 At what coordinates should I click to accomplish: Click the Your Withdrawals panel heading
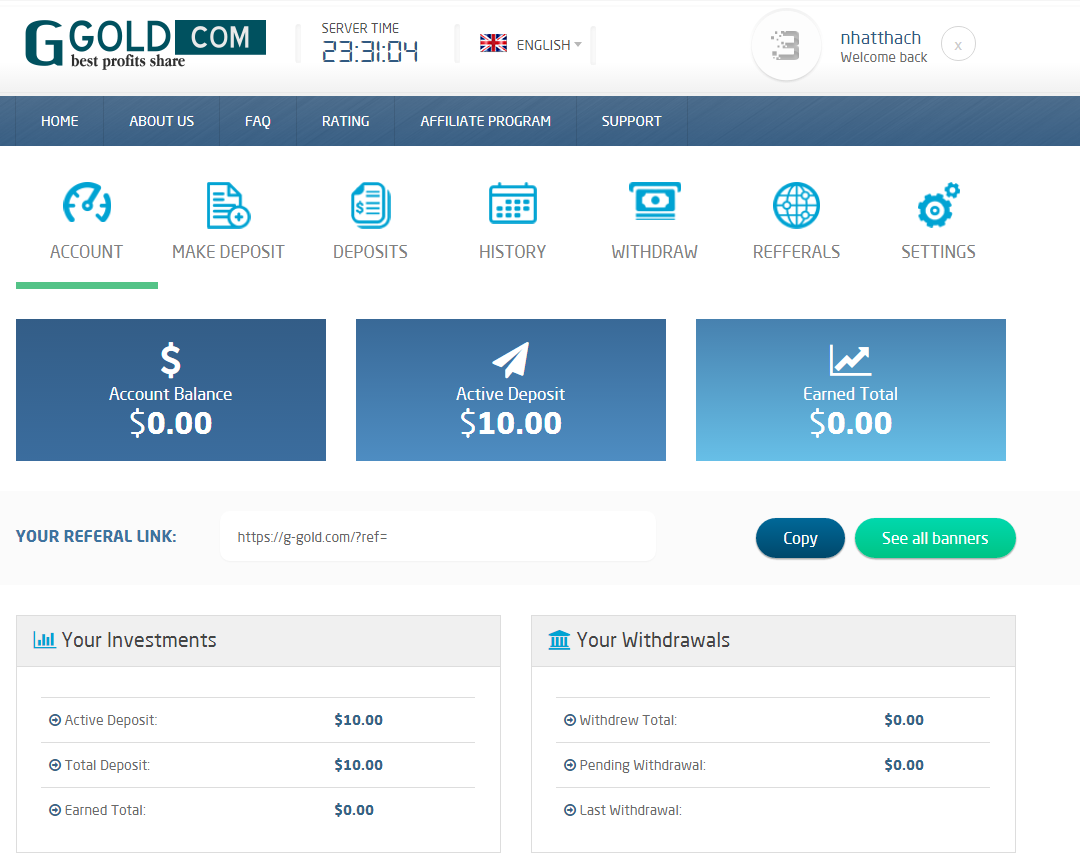click(x=653, y=640)
